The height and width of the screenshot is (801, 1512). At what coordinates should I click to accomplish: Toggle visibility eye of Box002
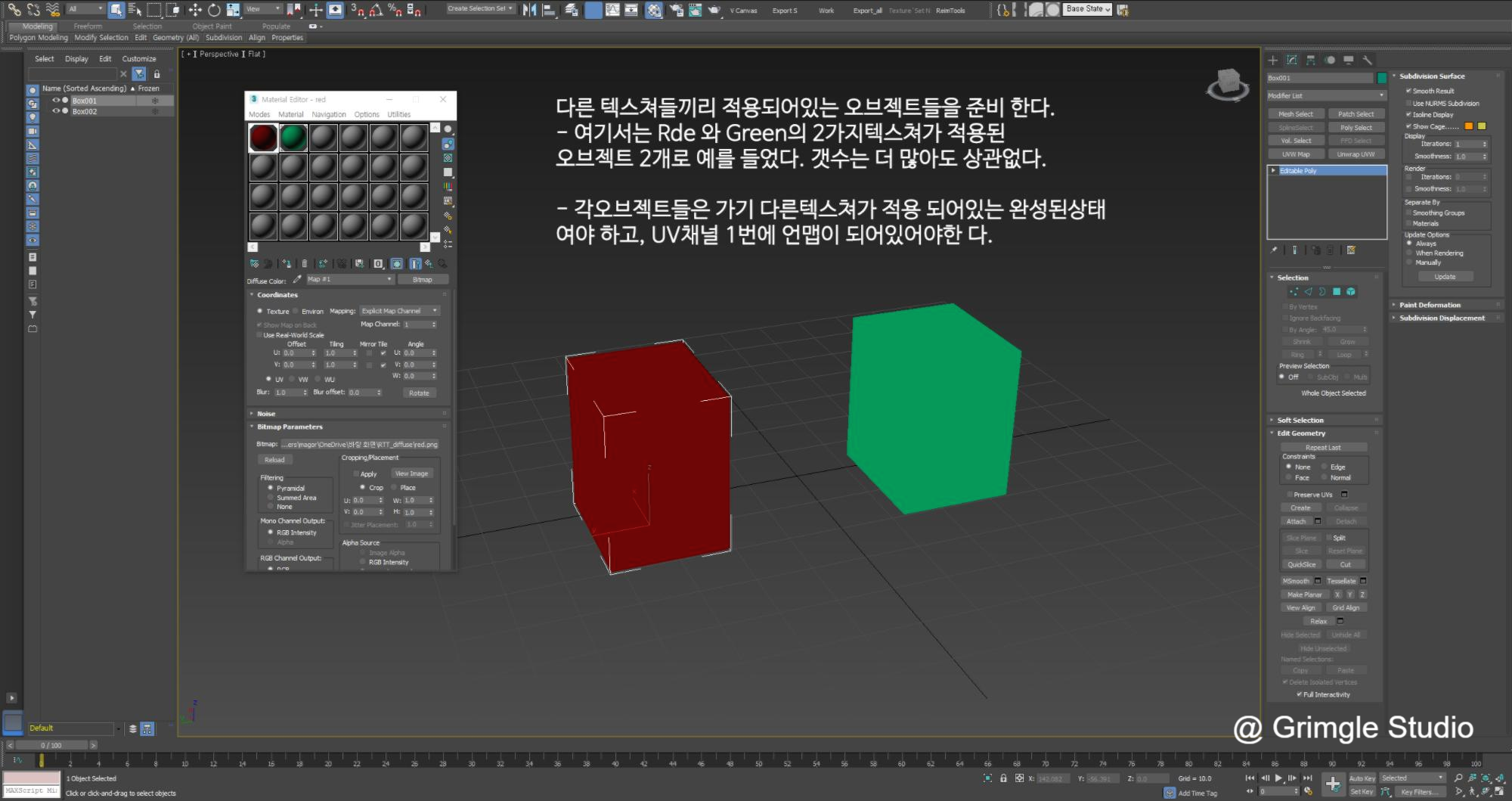[x=55, y=111]
